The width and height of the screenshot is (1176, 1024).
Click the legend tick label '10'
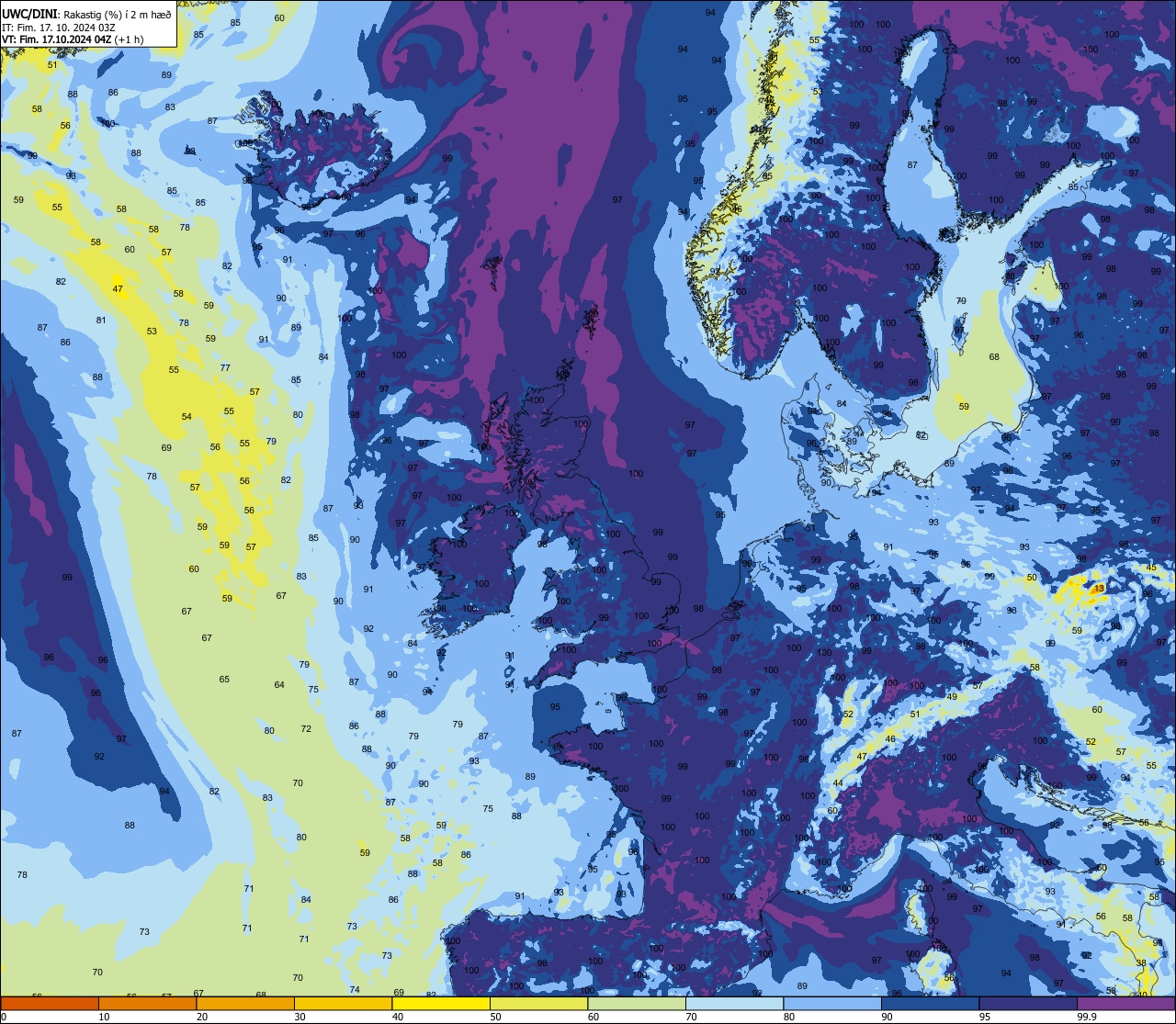tap(104, 1017)
